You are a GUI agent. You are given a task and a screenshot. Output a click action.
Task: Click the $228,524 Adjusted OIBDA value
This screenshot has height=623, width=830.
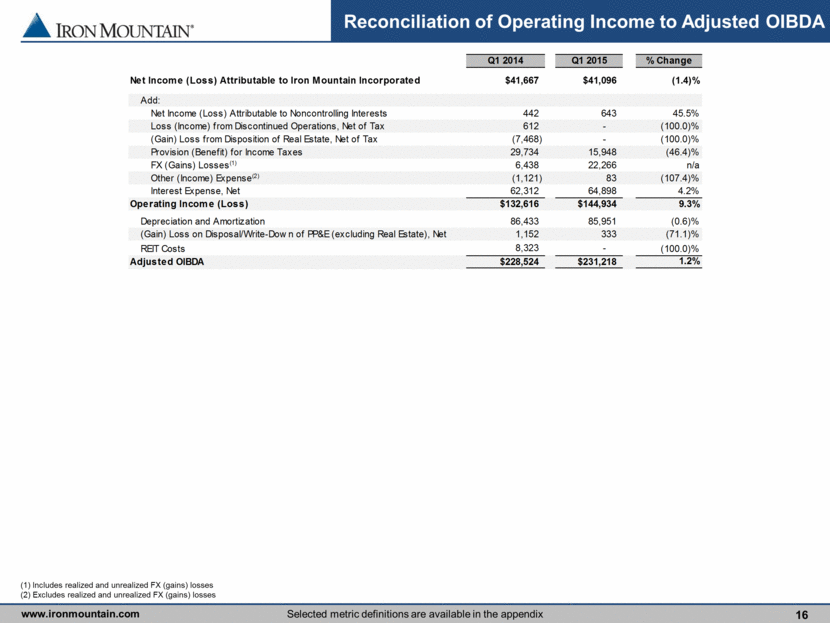519,261
